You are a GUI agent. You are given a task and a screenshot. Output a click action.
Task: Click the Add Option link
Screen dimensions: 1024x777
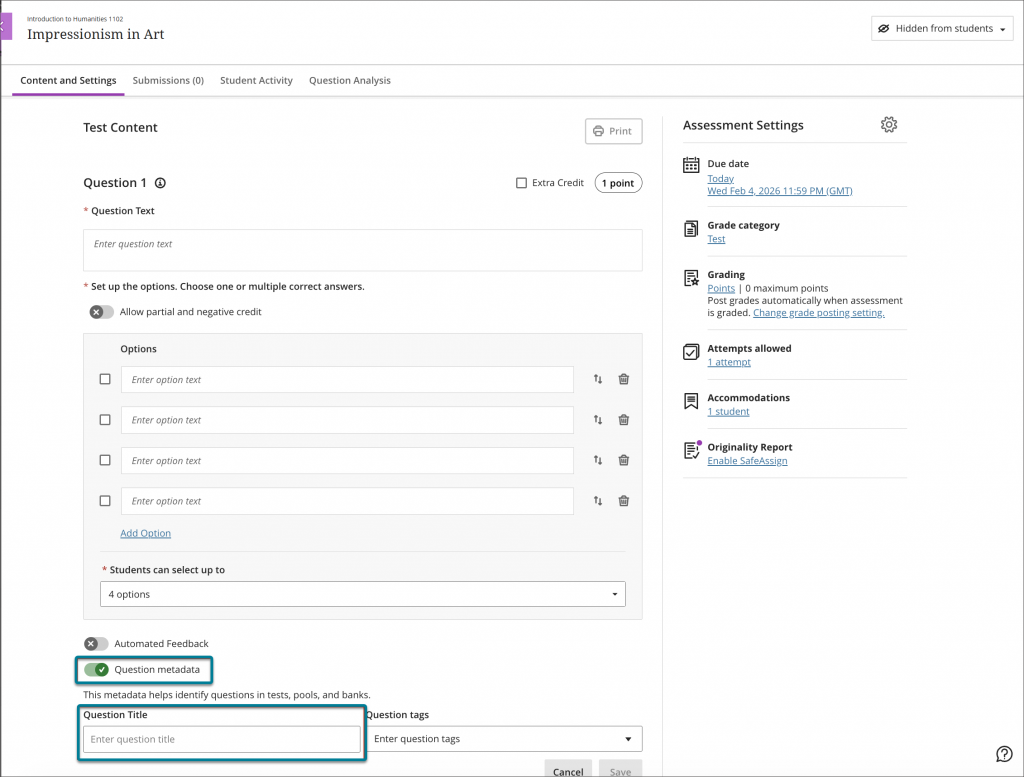145,533
